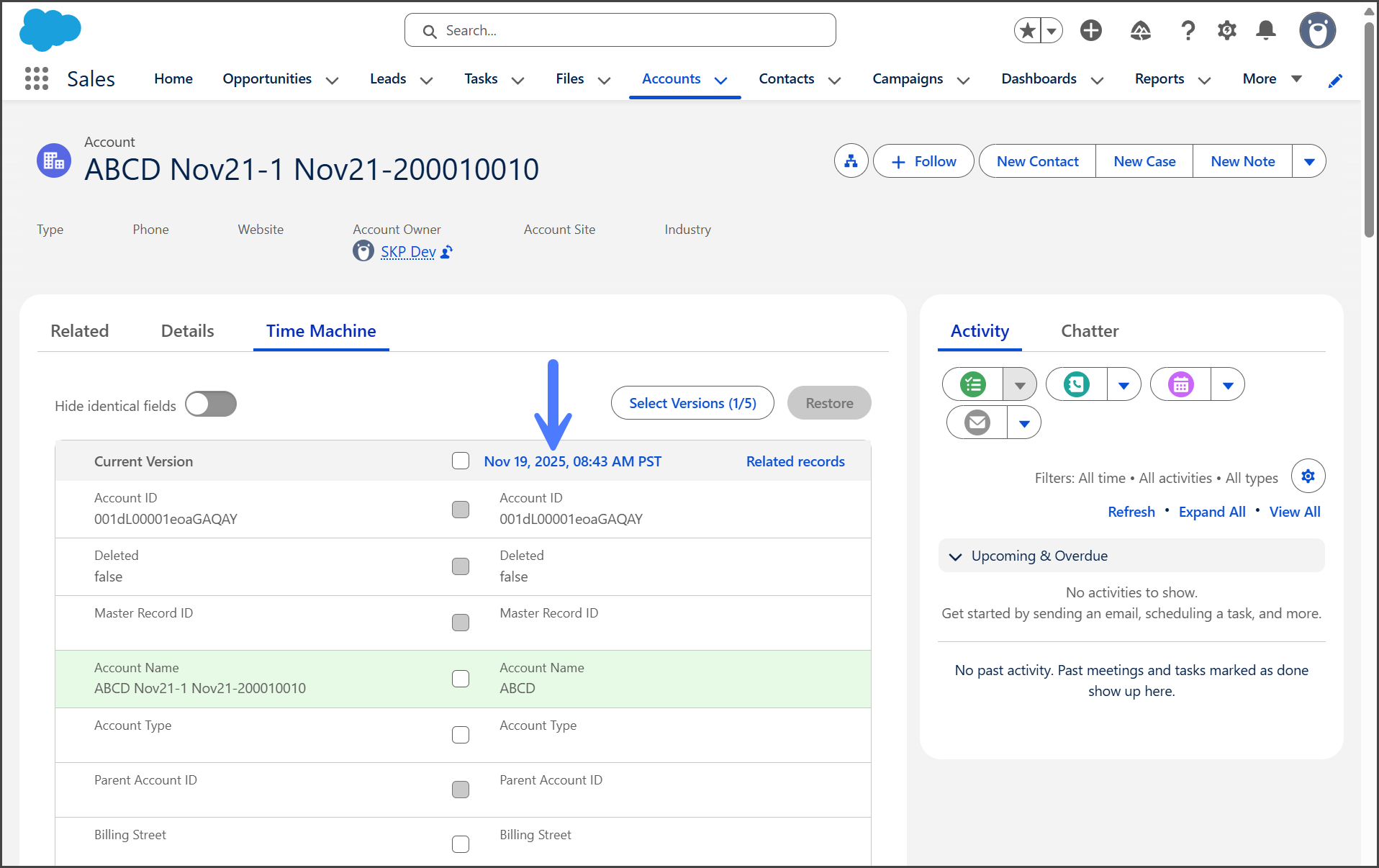Click the account hierarchy icon

(x=851, y=161)
